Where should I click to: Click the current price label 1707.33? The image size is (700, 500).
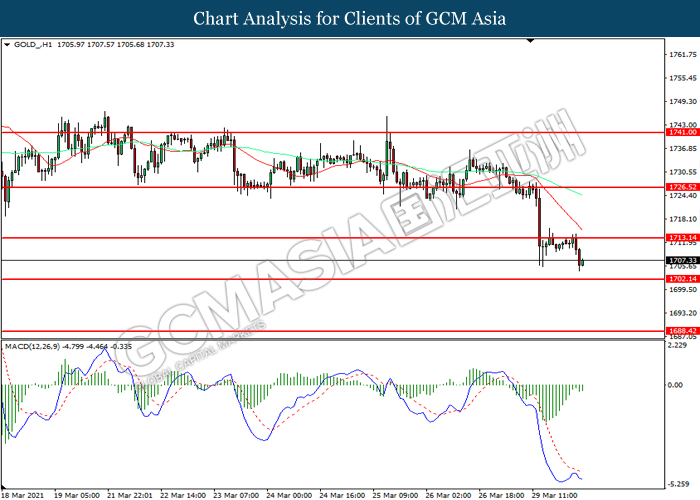[x=682, y=260]
